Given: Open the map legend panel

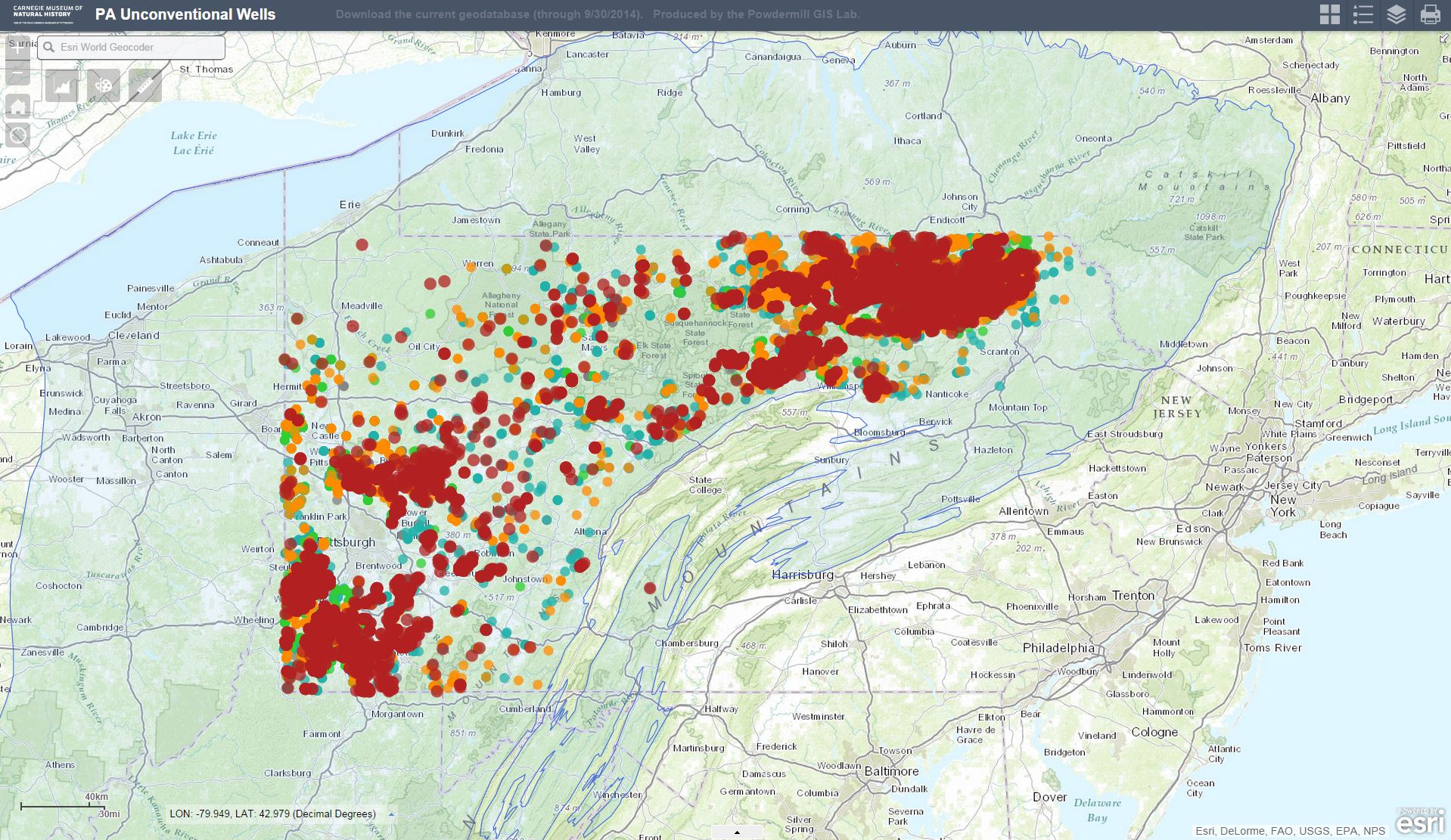Looking at the screenshot, I should coord(1363,14).
